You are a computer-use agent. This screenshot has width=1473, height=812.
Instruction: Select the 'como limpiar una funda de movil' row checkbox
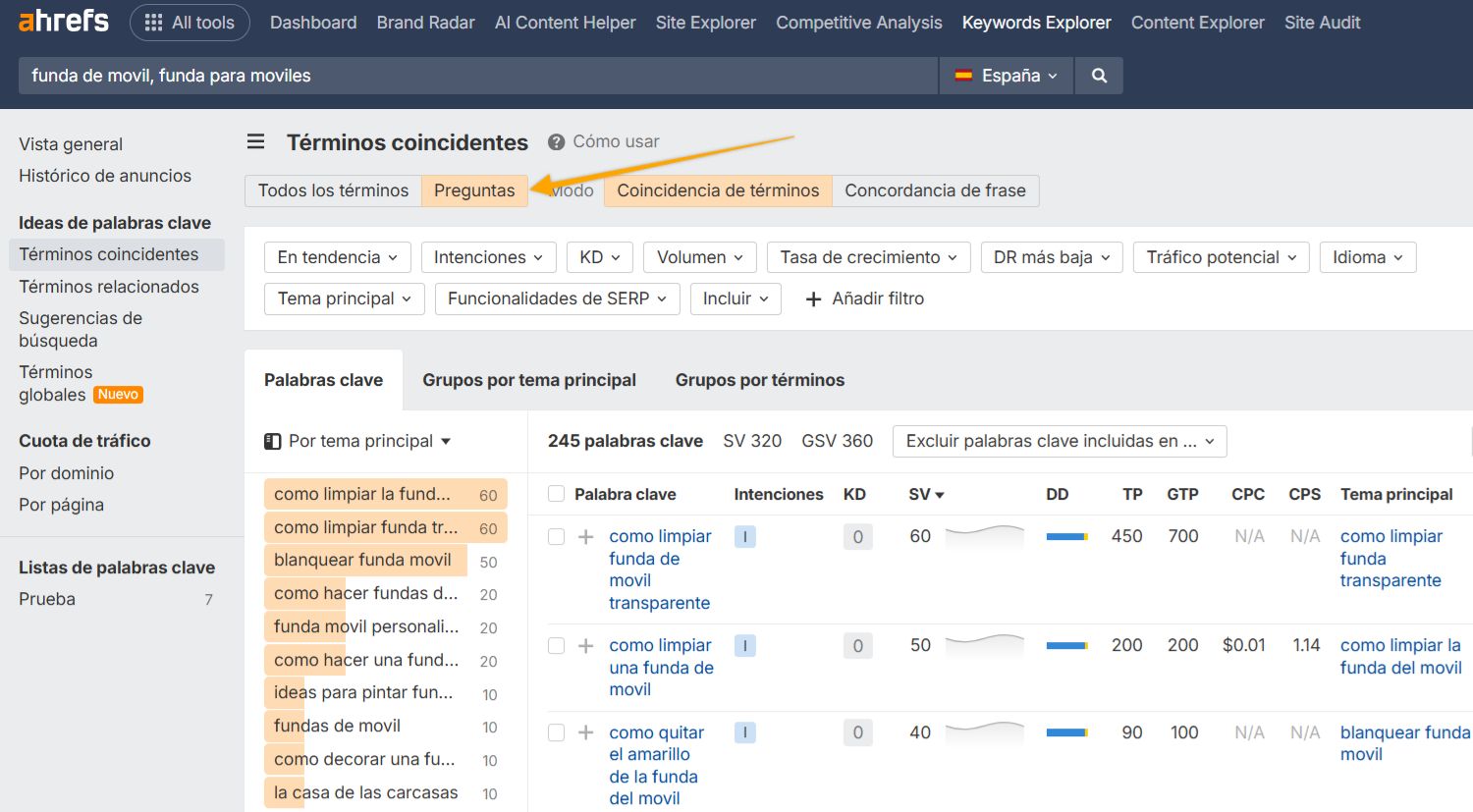pos(555,645)
